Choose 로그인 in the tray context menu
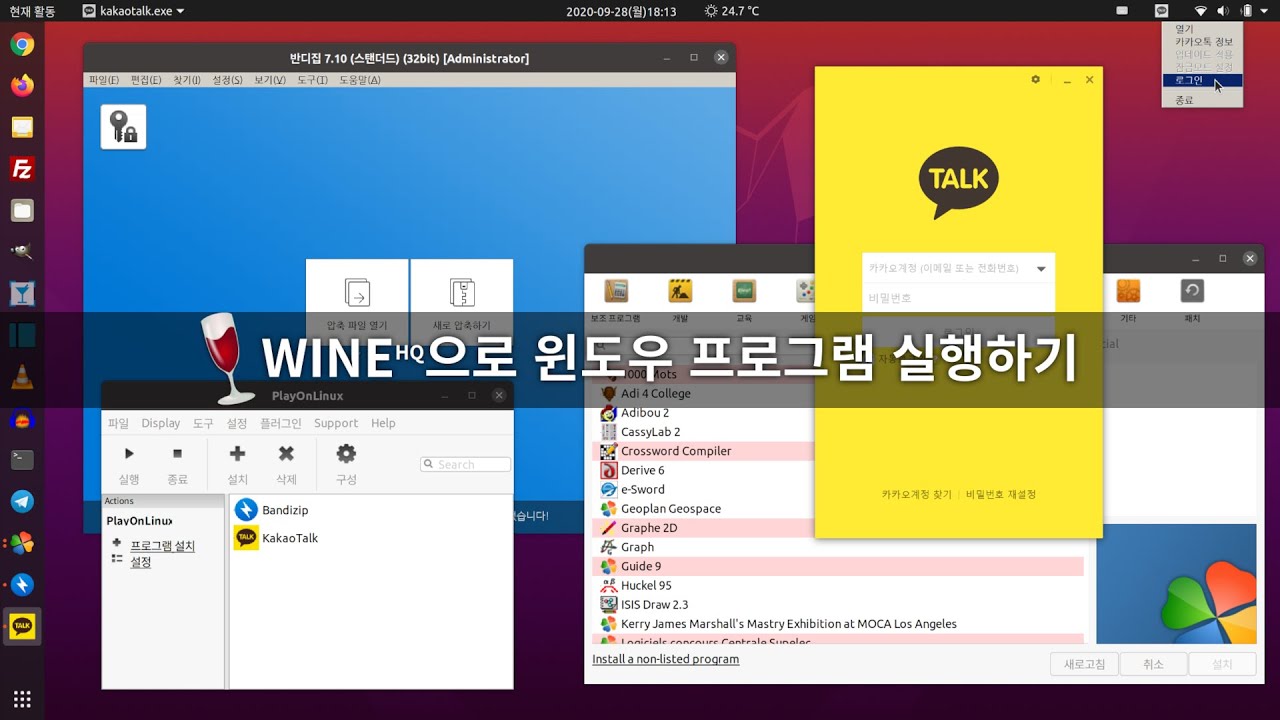This screenshot has width=1280, height=720. [x=1202, y=80]
